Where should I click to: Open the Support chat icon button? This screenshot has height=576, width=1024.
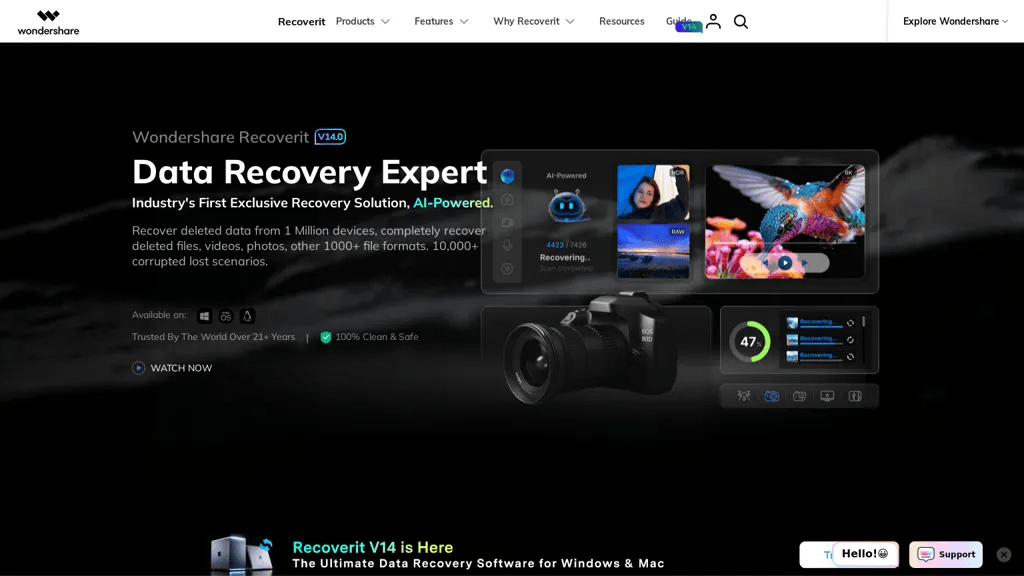(946, 554)
